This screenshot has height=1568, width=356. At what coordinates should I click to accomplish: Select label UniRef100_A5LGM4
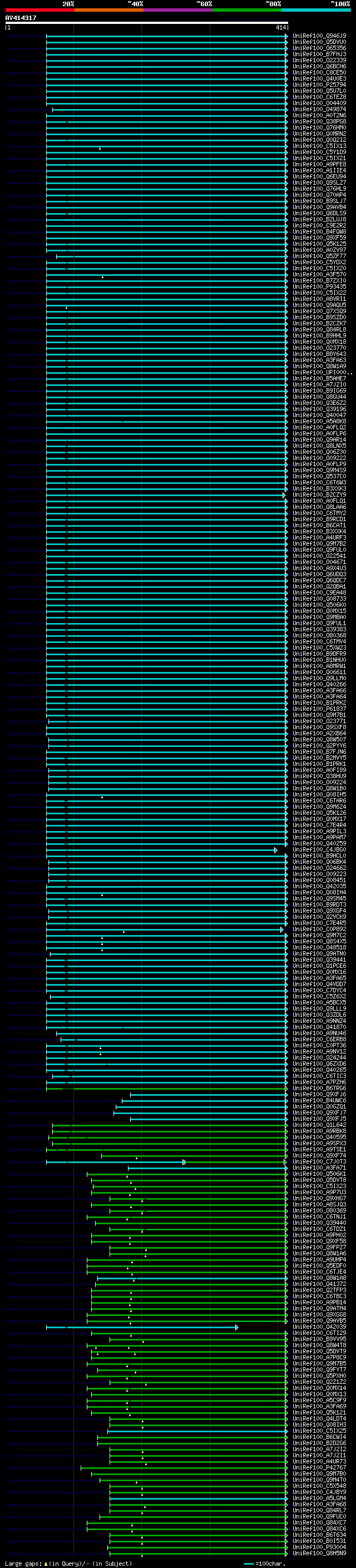coord(319,1498)
